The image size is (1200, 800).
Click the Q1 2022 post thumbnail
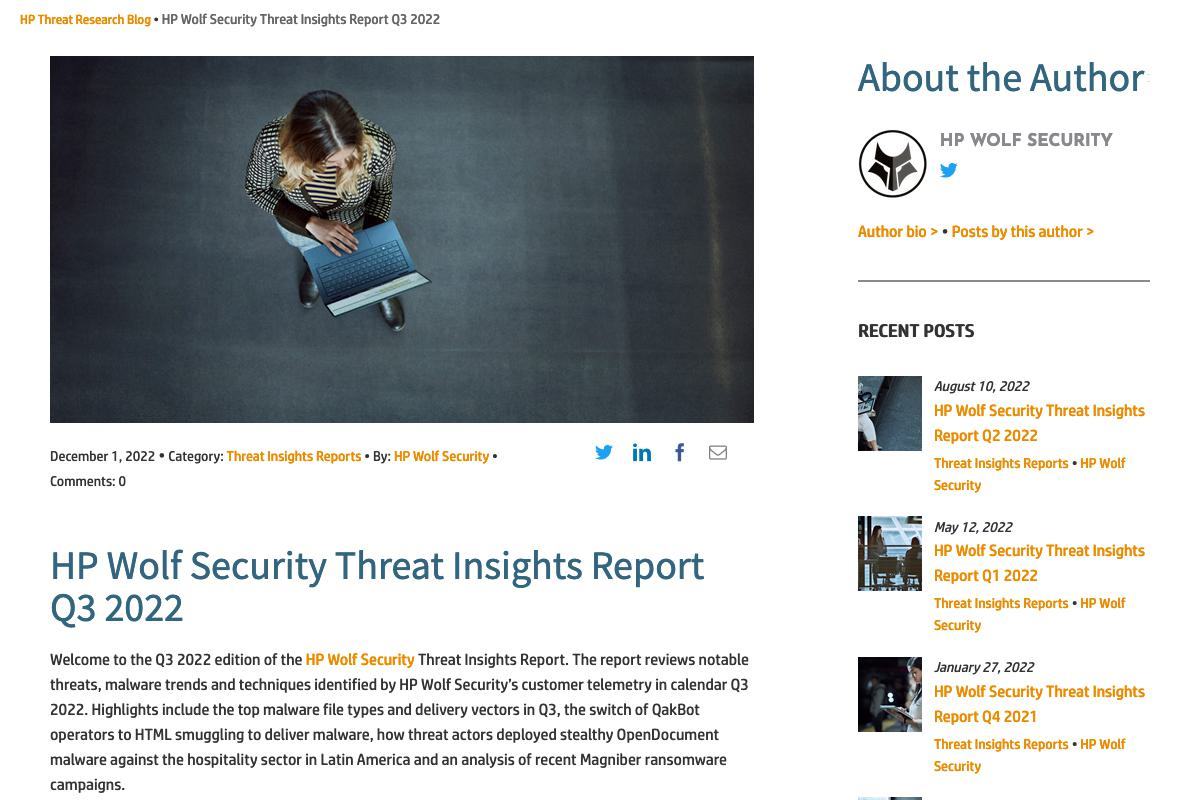click(890, 553)
